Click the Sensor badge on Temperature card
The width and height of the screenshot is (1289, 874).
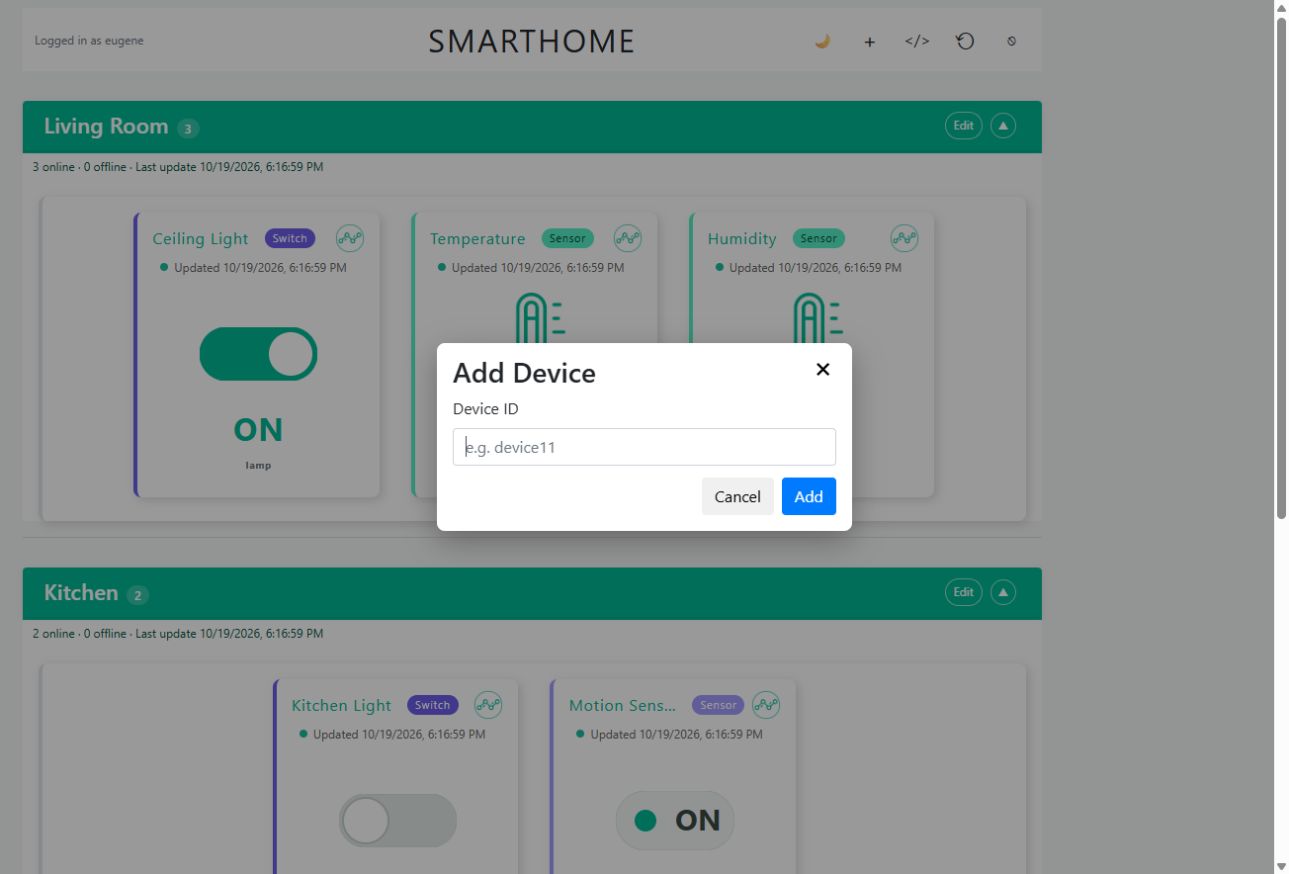568,238
